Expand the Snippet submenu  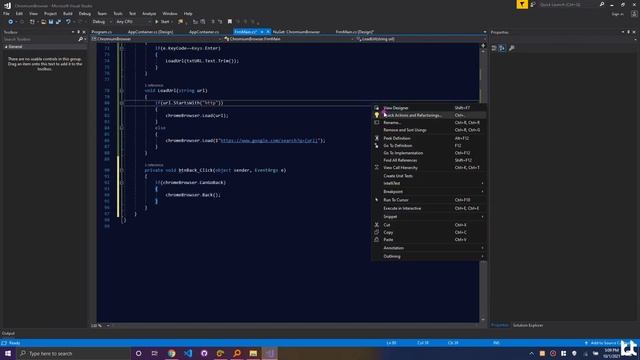pyautogui.click(x=428, y=217)
